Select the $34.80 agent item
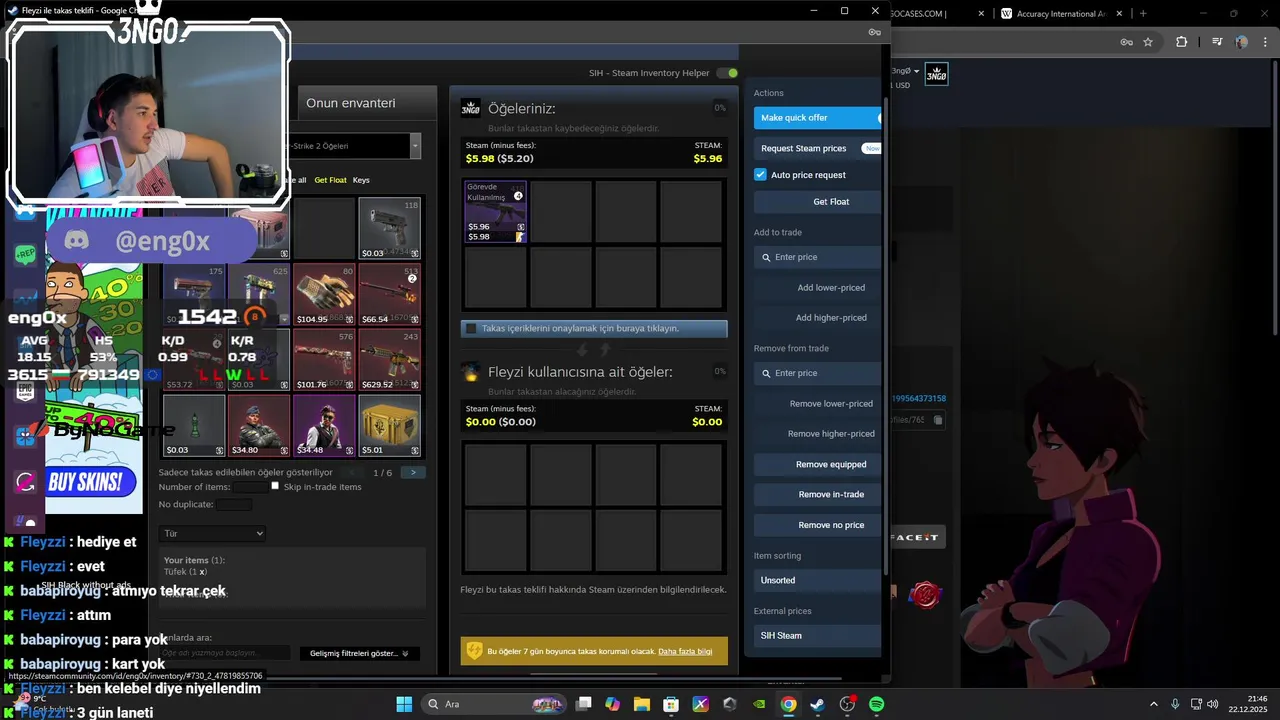Viewport: 1280px width, 720px height. (258, 426)
